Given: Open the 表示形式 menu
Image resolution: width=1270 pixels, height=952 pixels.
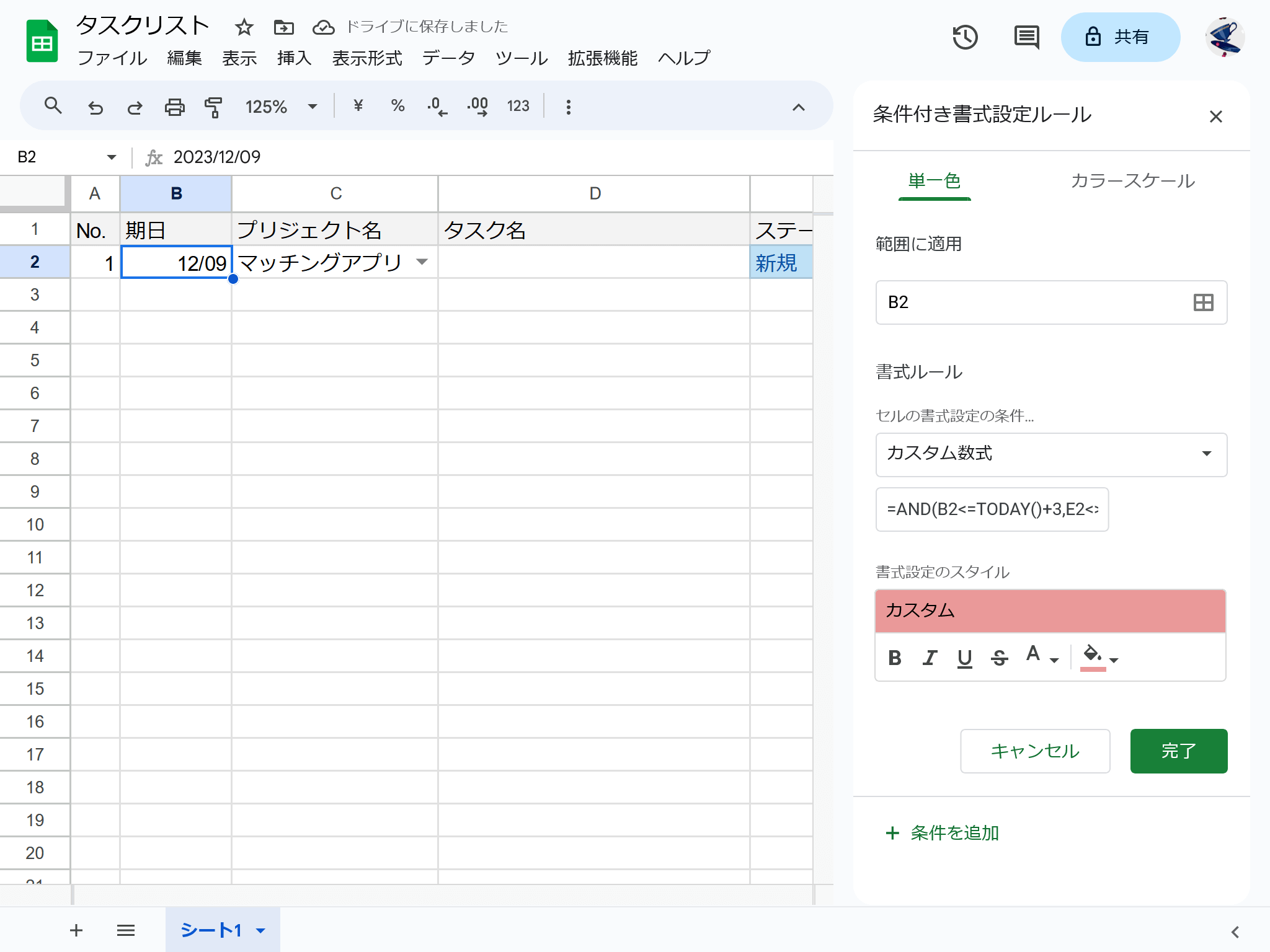Looking at the screenshot, I should (367, 58).
